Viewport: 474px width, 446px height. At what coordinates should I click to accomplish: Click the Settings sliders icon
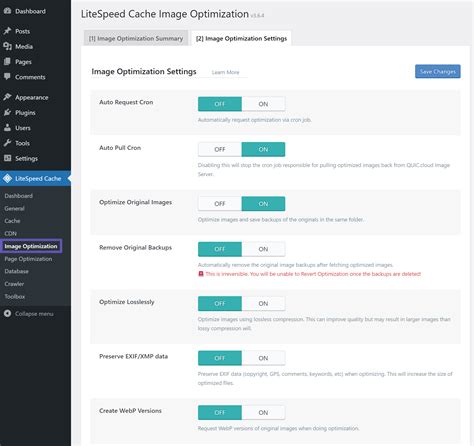tap(7, 158)
